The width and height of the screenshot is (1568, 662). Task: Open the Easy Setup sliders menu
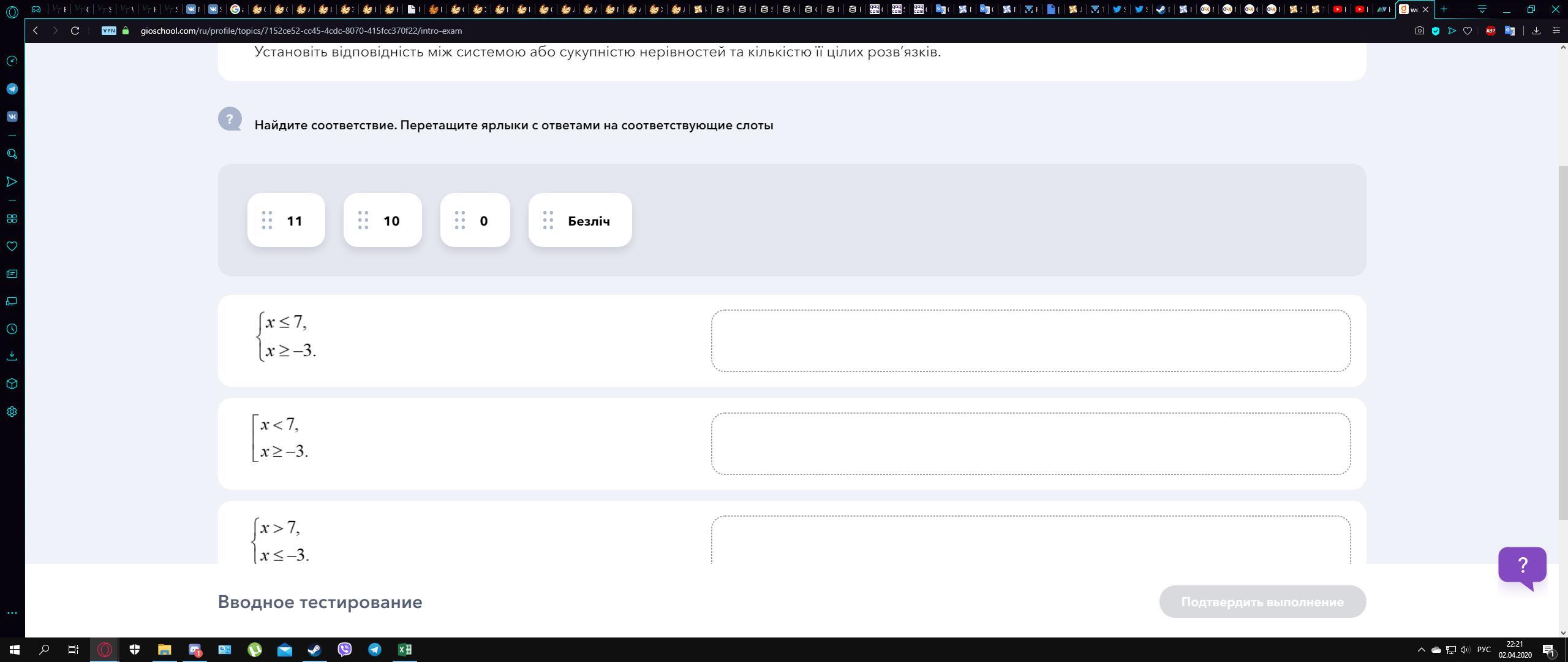[x=1556, y=31]
